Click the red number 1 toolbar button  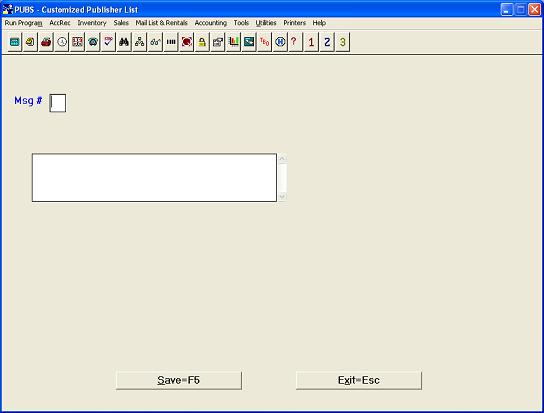point(311,42)
